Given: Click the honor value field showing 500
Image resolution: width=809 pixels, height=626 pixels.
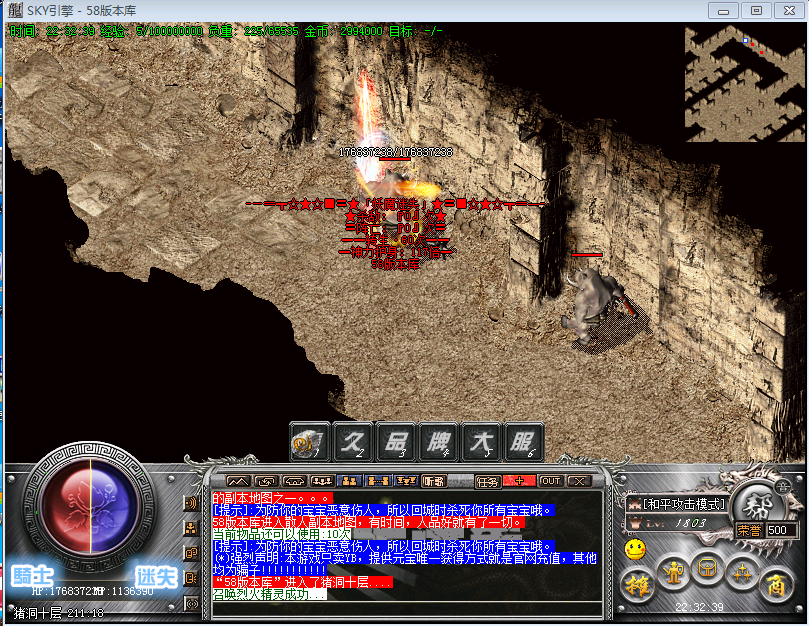Looking at the screenshot, I should pos(780,530).
